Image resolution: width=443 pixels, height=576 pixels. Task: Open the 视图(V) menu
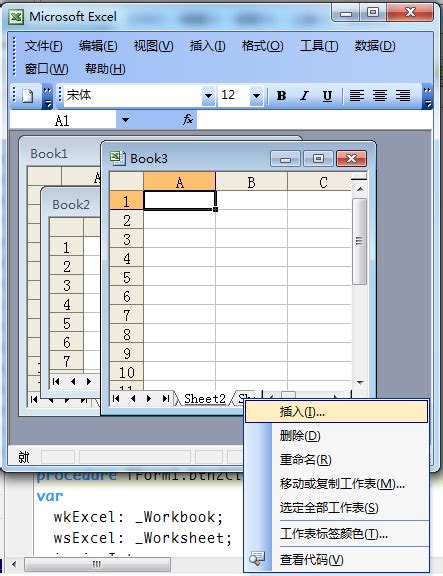pyautogui.click(x=153, y=46)
